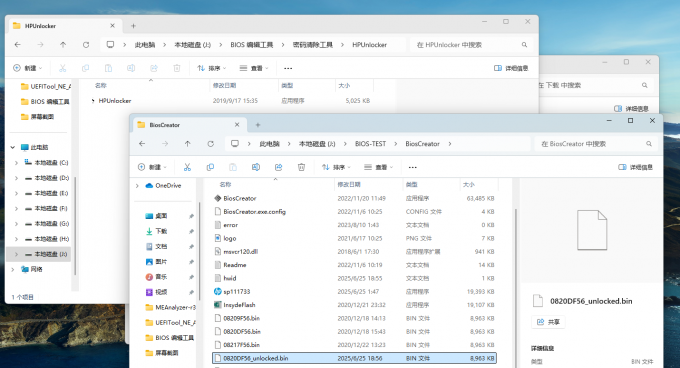680x368 pixels.
Task: Click search magnifier in HPUnlocker search box
Action: coord(524,45)
